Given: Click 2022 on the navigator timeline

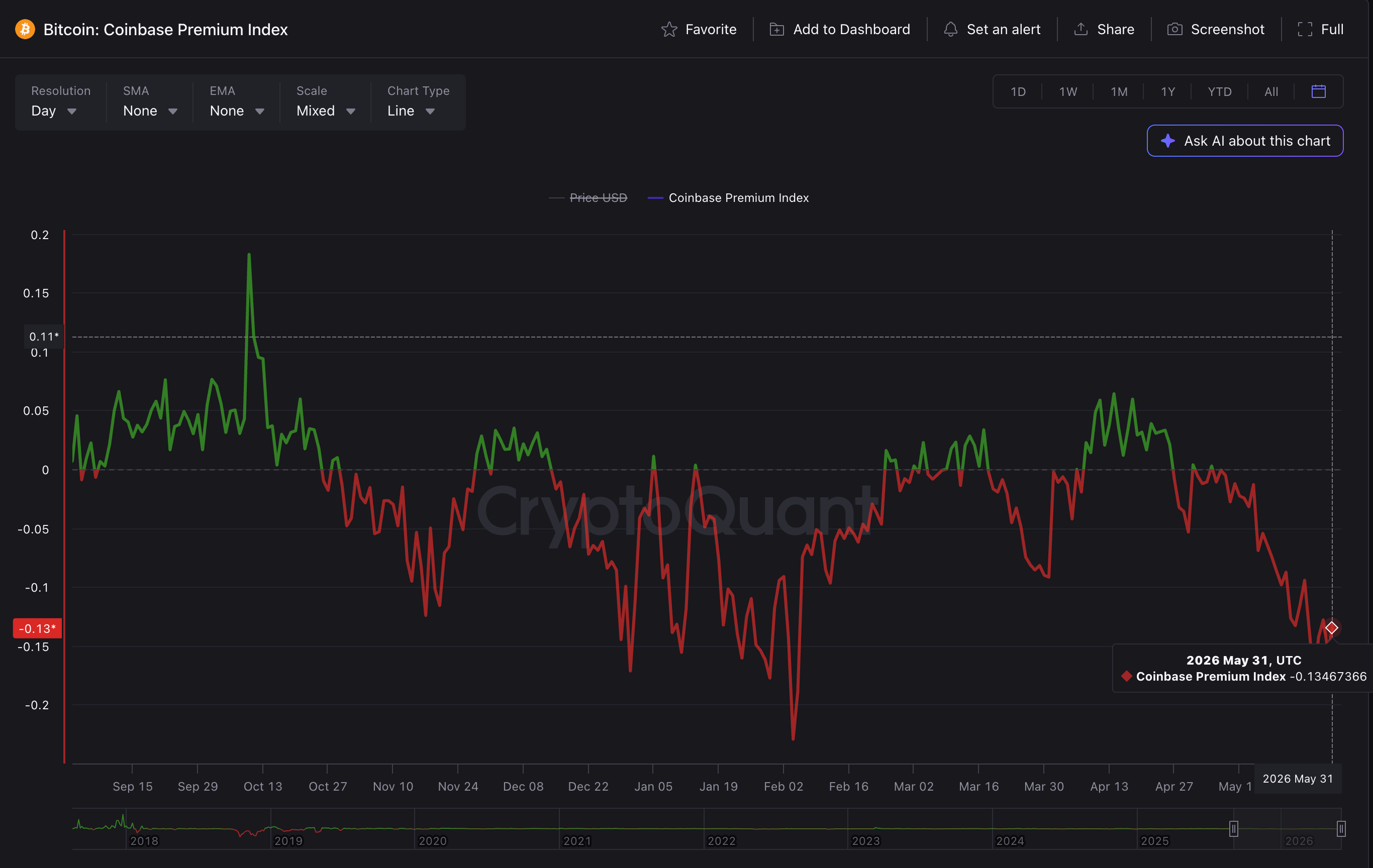Looking at the screenshot, I should tap(721, 841).
